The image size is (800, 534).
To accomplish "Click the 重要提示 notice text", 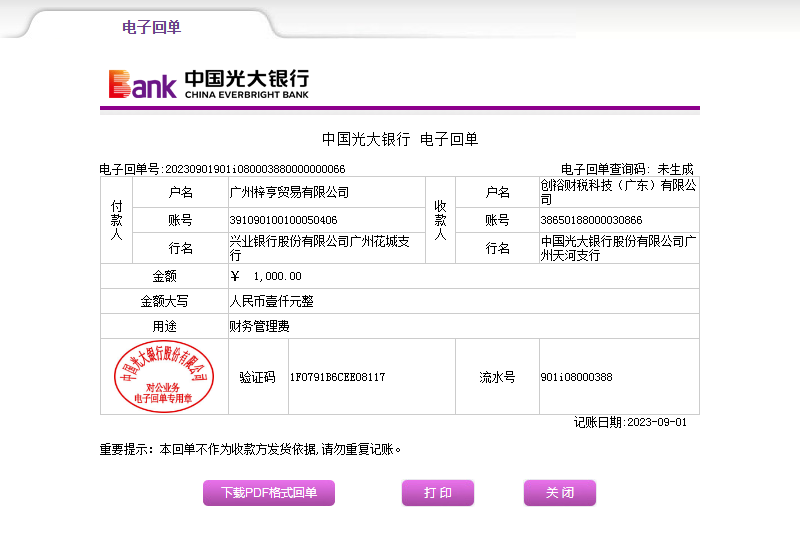I will click(251, 449).
